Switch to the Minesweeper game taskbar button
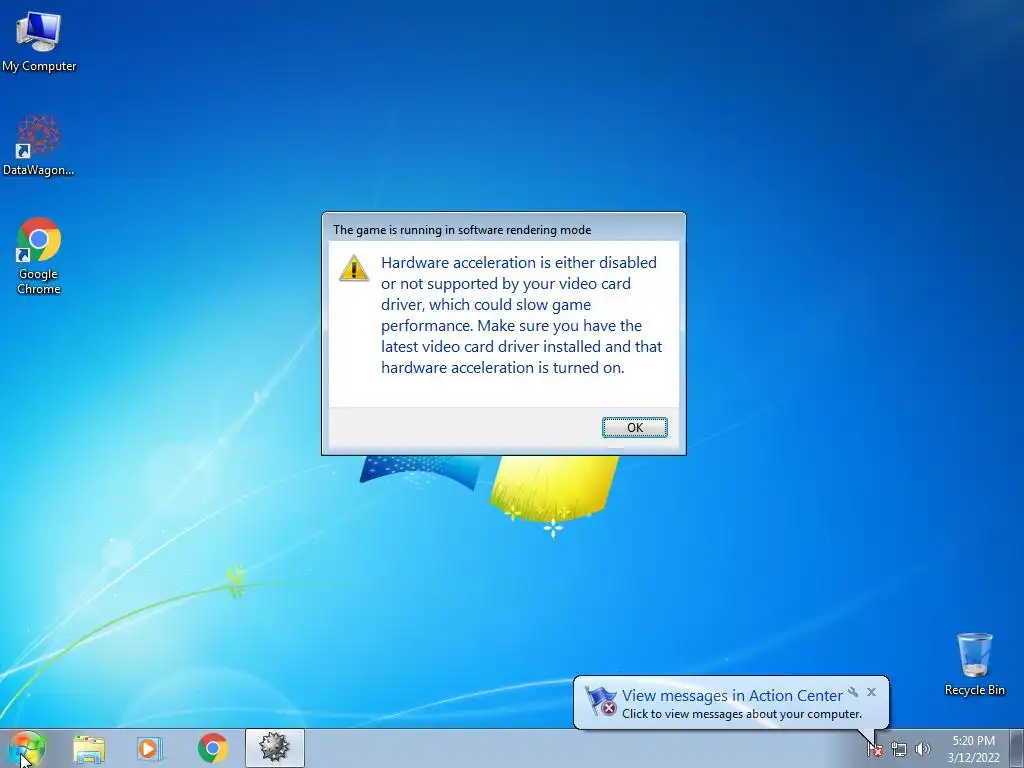 pyautogui.click(x=274, y=748)
